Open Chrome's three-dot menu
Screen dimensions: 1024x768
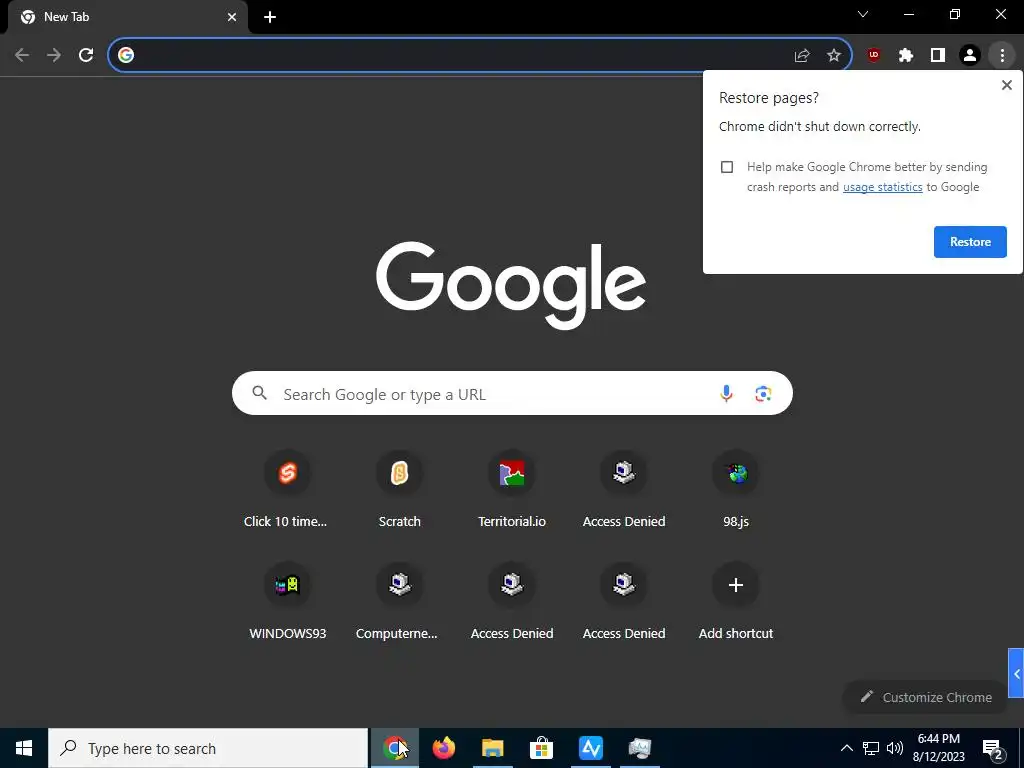[1002, 56]
